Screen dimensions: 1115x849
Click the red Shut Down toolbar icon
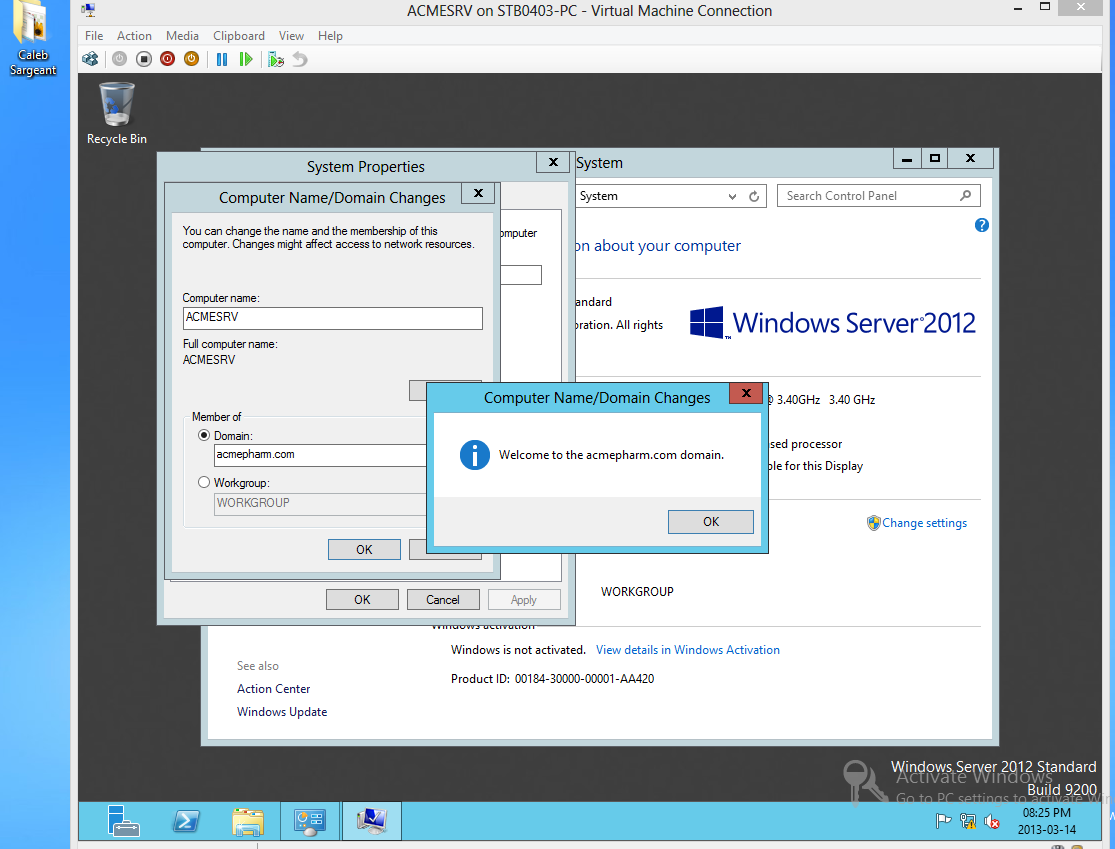pyautogui.click(x=168, y=59)
